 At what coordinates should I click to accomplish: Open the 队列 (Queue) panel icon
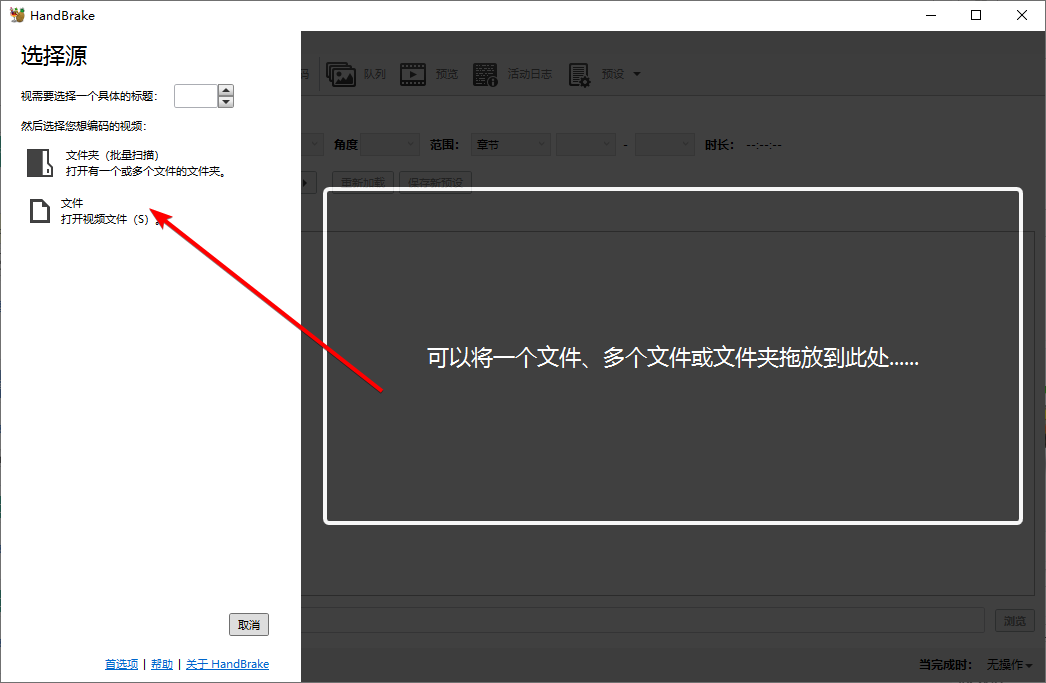tap(341, 73)
